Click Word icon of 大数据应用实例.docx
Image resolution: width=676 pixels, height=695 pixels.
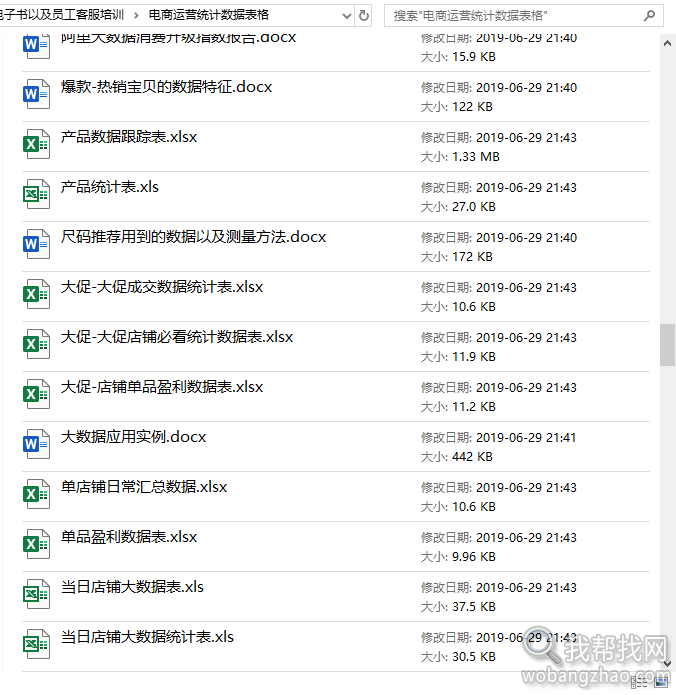36,445
